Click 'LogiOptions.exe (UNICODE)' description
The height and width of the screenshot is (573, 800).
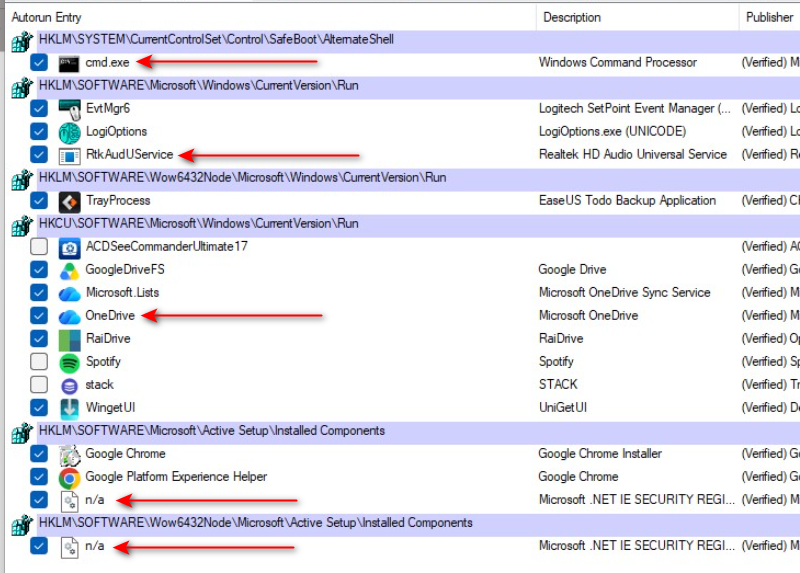pos(612,131)
